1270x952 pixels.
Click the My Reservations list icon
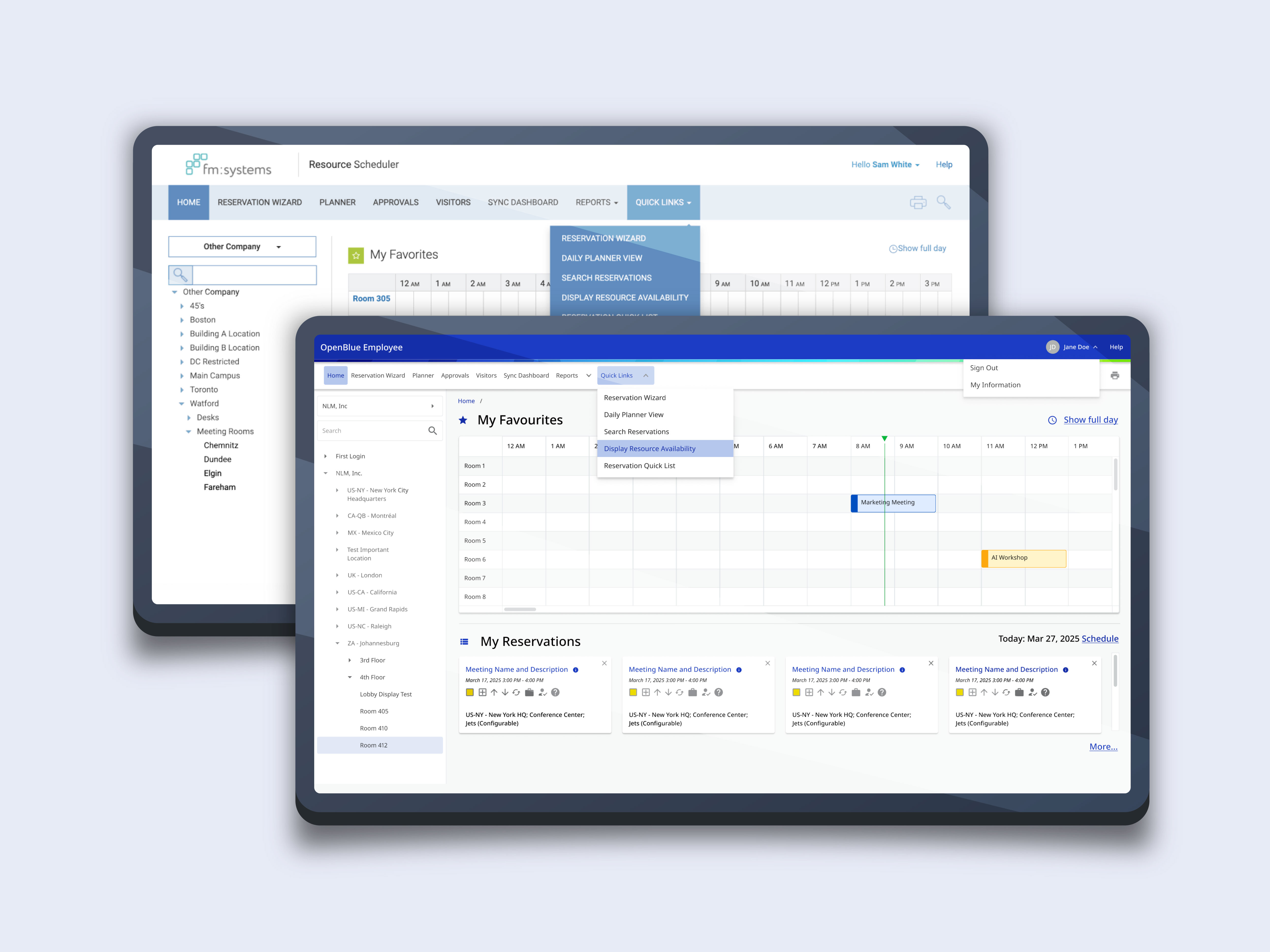(x=464, y=642)
